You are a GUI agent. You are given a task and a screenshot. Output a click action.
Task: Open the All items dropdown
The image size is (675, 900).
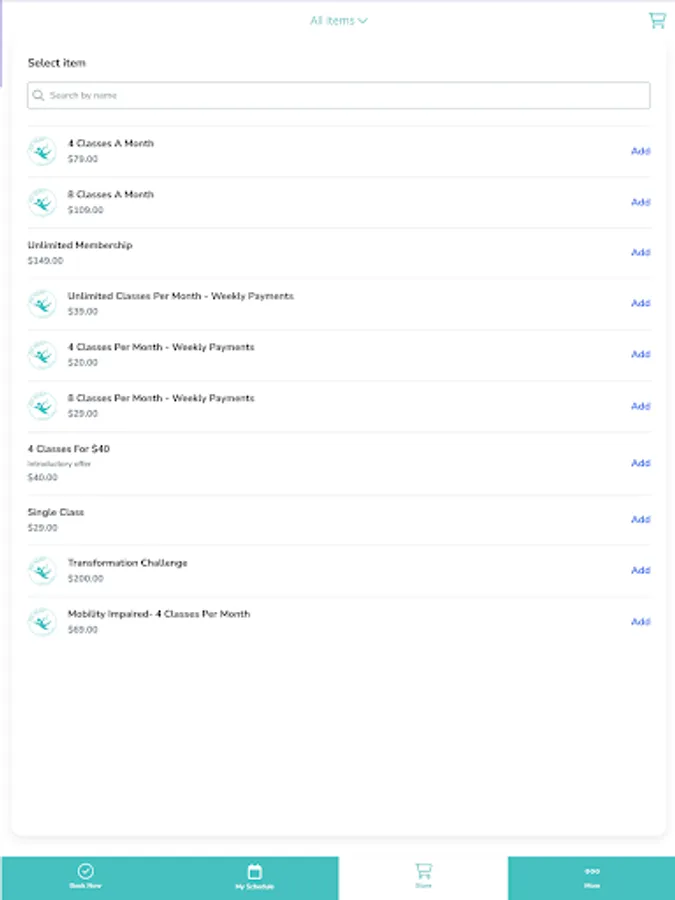(x=338, y=20)
